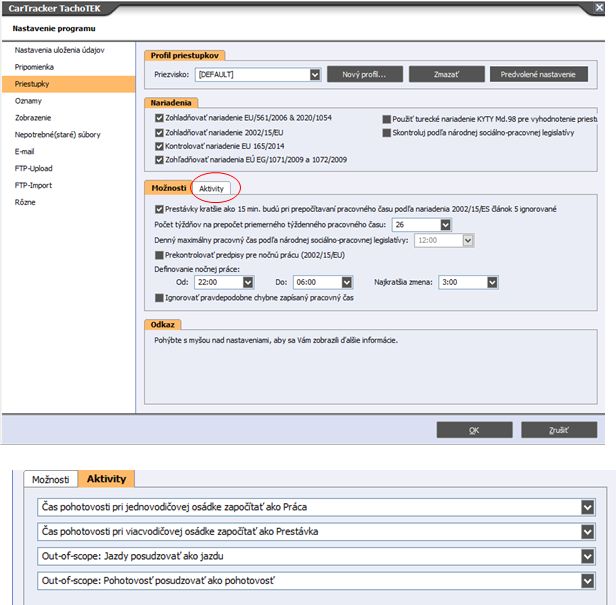Open Zobrazenie settings page

(33, 118)
